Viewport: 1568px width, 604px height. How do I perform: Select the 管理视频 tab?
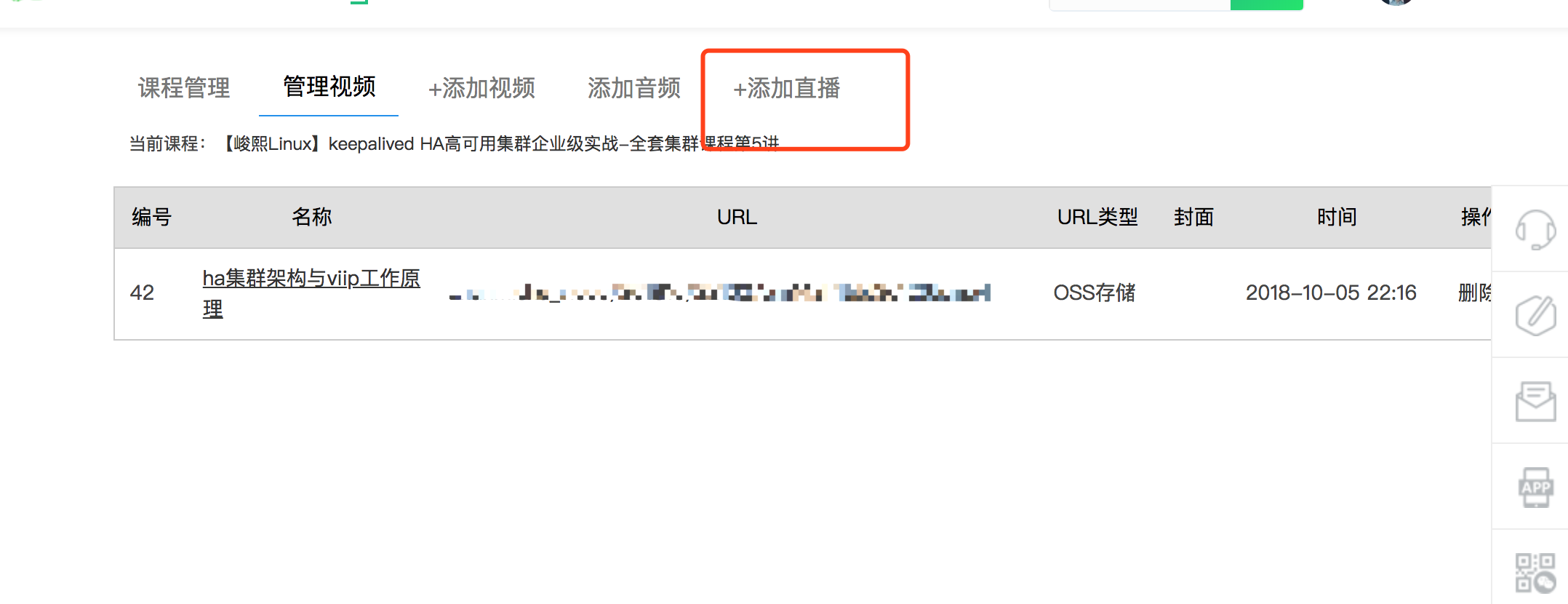click(x=329, y=87)
